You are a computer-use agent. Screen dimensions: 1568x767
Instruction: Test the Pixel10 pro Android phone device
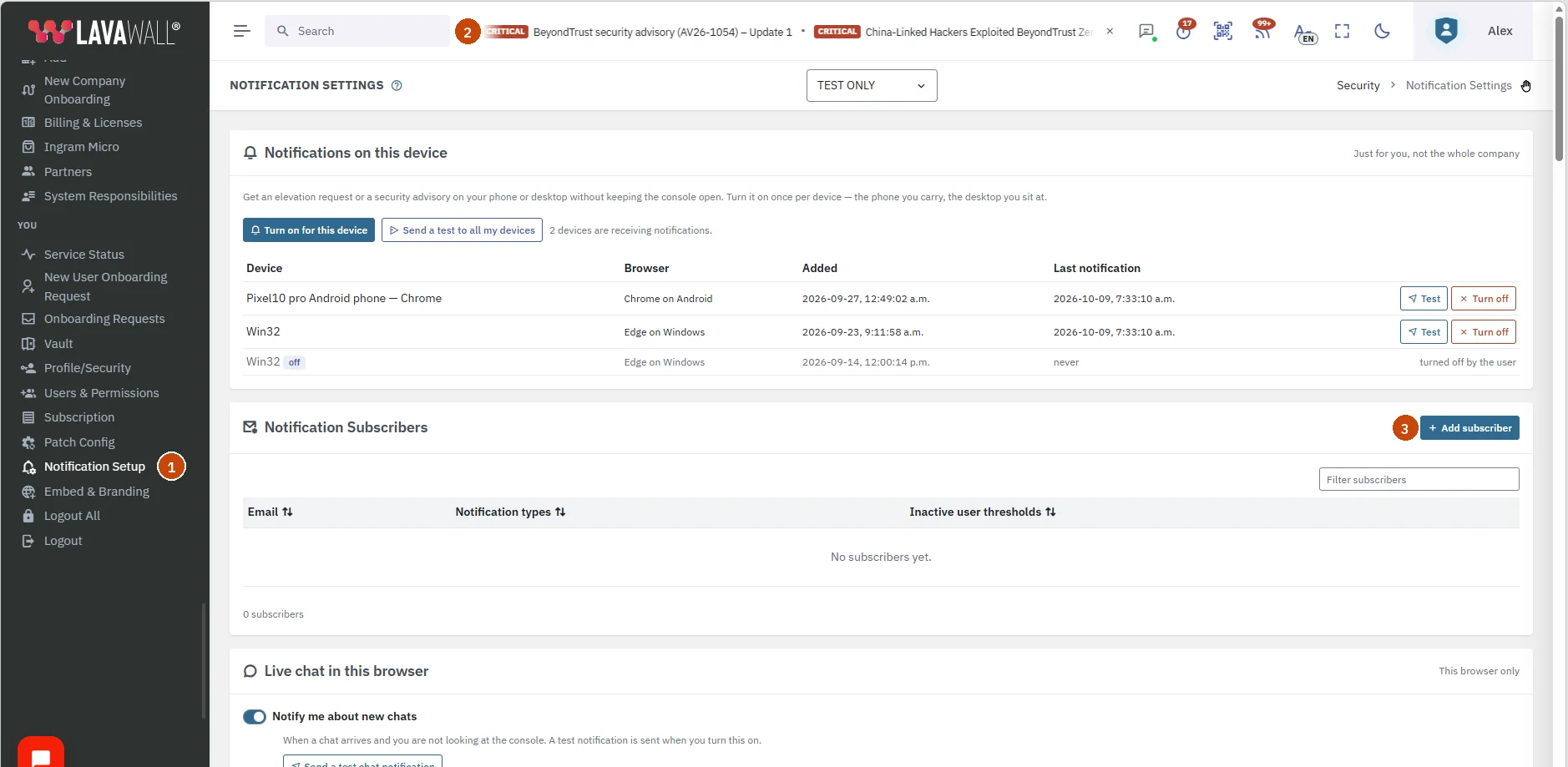[1424, 299]
